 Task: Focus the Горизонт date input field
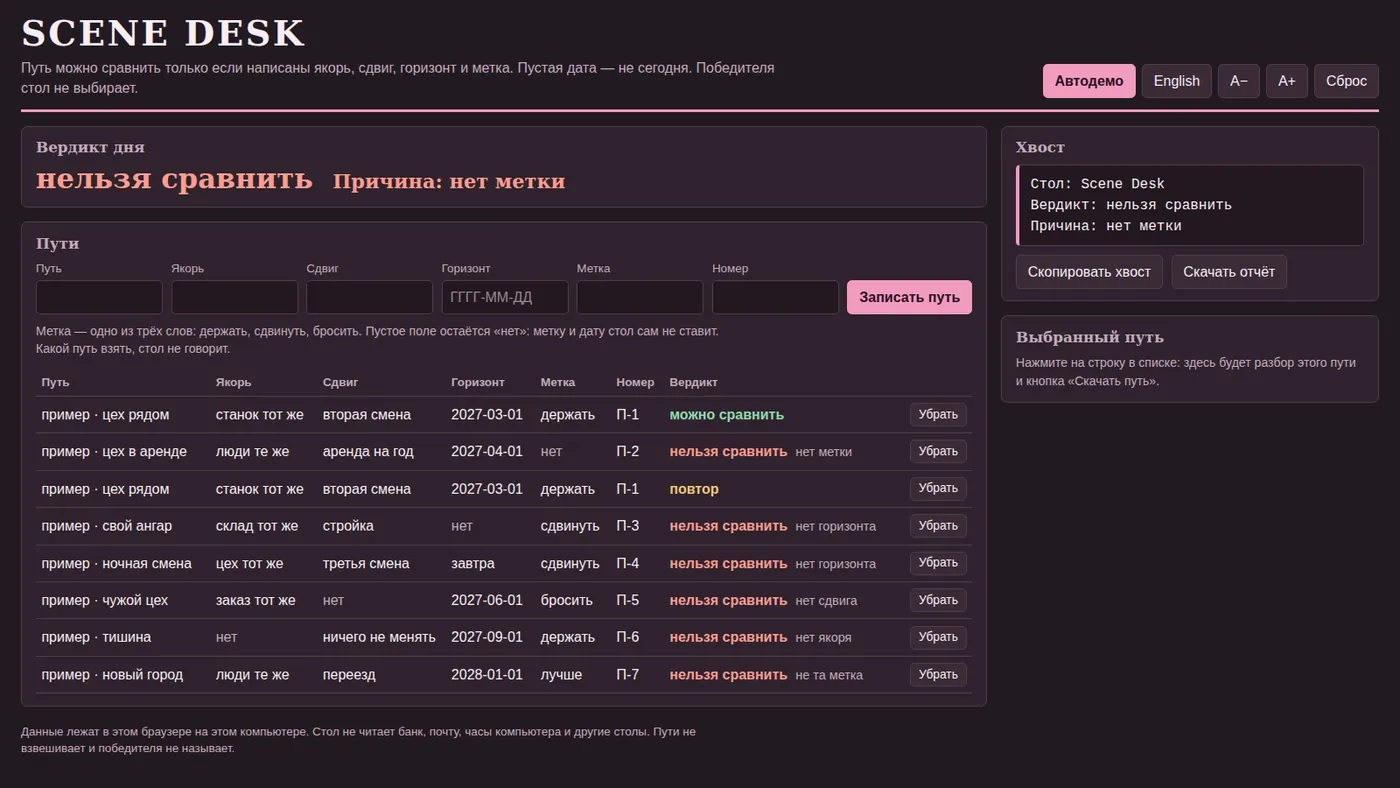pos(505,297)
